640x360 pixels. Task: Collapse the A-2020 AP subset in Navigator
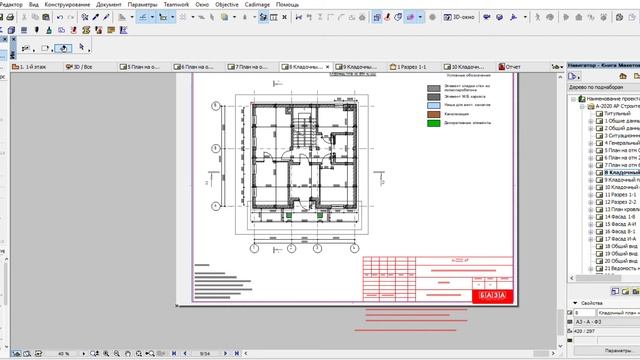[x=582, y=106]
